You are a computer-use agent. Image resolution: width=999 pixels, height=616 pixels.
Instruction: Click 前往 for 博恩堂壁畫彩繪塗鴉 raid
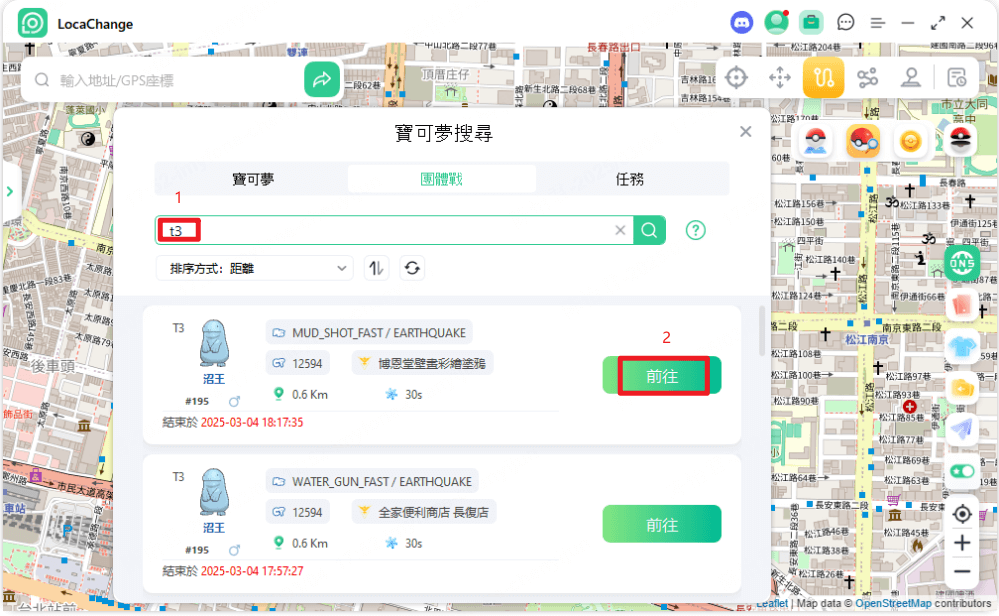click(662, 376)
